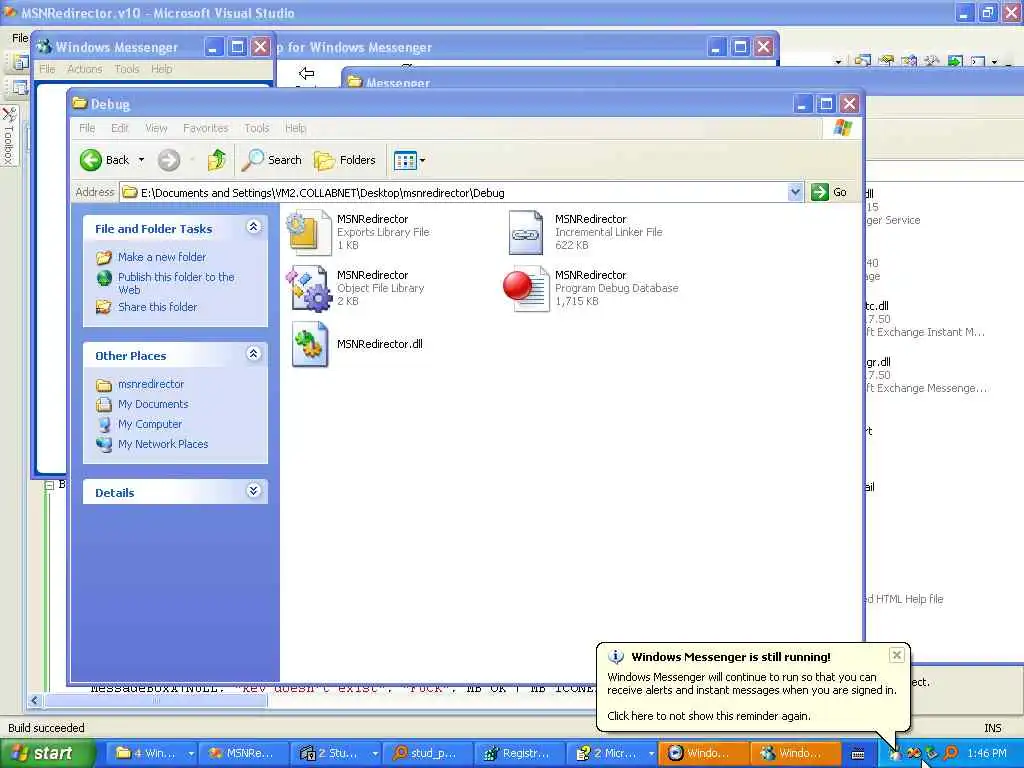Click the magnifier tray icon near clock
This screenshot has width=1024, height=768.
951,753
